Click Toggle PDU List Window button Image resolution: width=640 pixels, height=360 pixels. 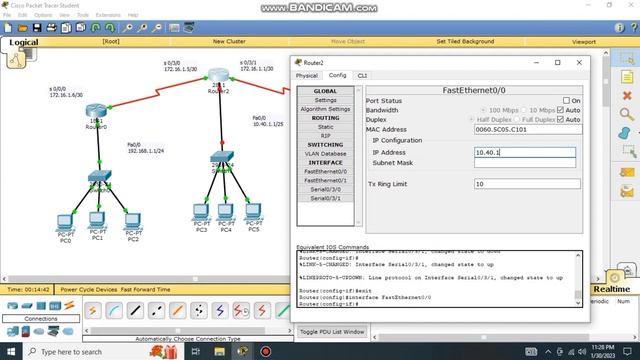coord(332,332)
